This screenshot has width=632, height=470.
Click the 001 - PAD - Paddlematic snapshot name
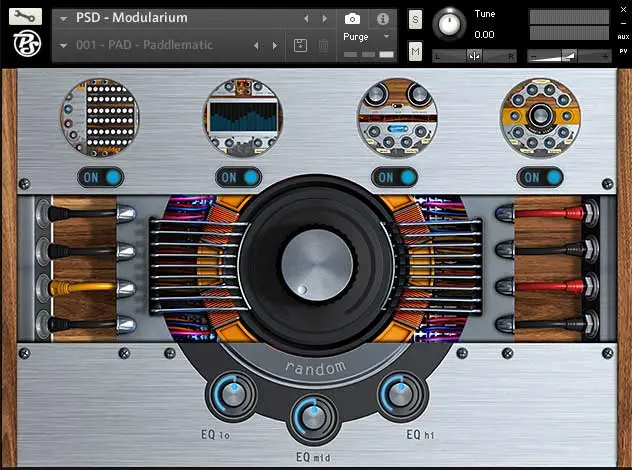point(144,45)
